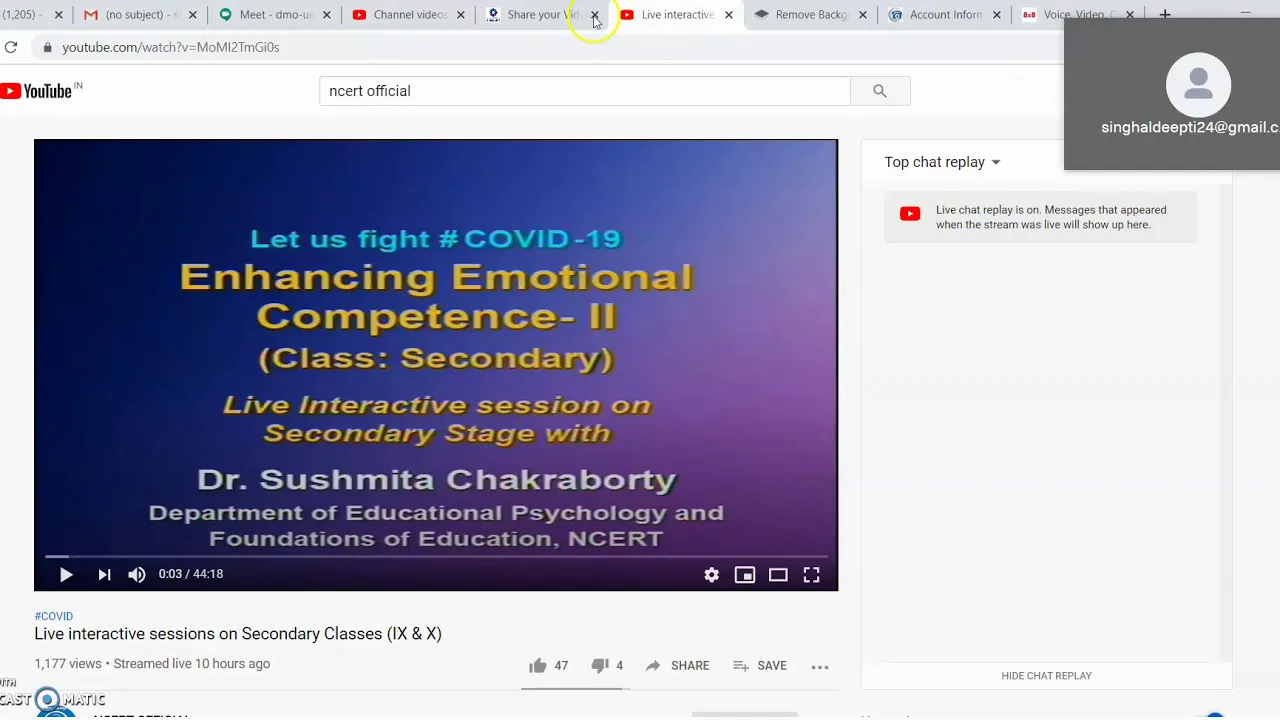Toggle theater mode
This screenshot has width=1280, height=720.
pos(778,574)
